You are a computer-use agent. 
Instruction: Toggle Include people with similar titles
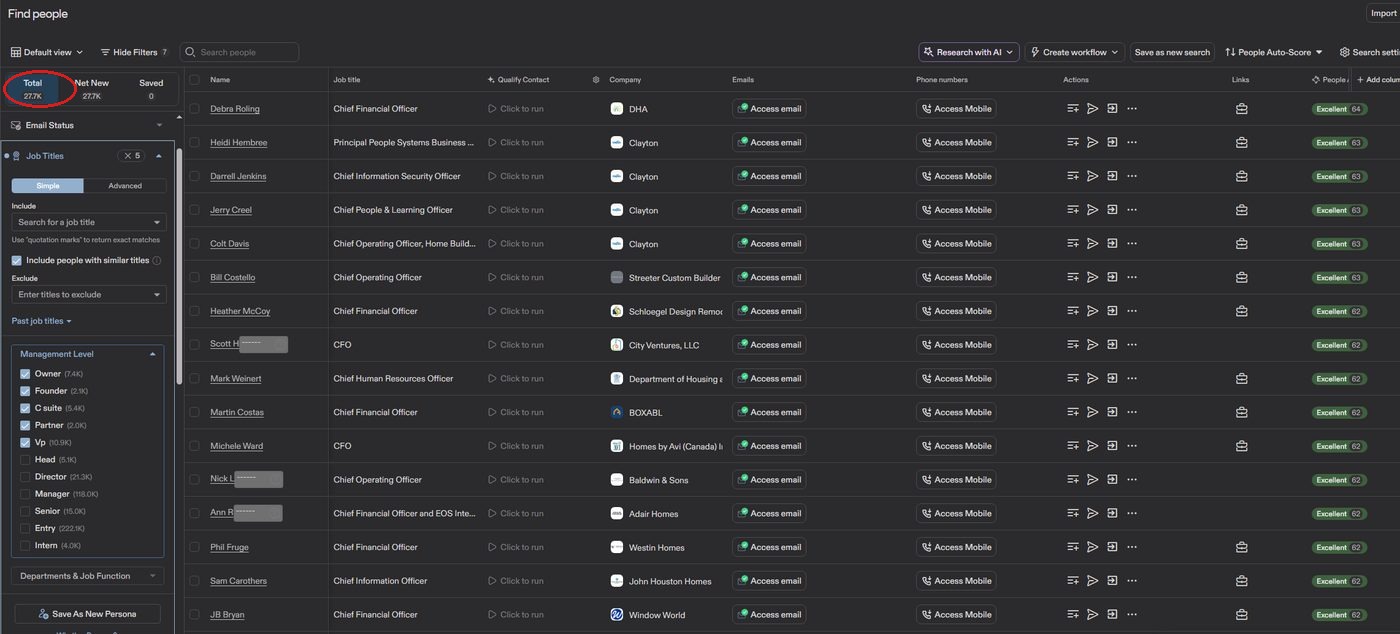point(17,260)
